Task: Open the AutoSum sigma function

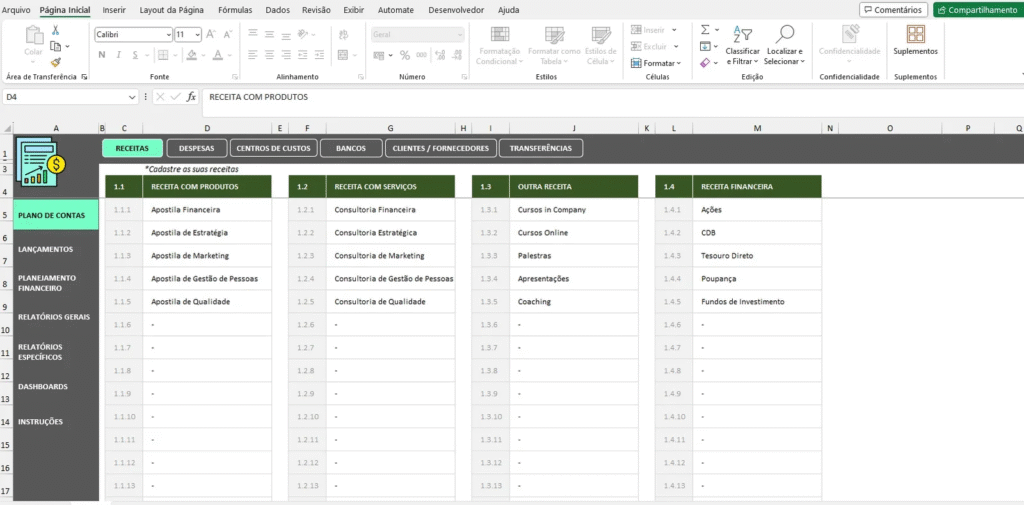Action: [705, 30]
